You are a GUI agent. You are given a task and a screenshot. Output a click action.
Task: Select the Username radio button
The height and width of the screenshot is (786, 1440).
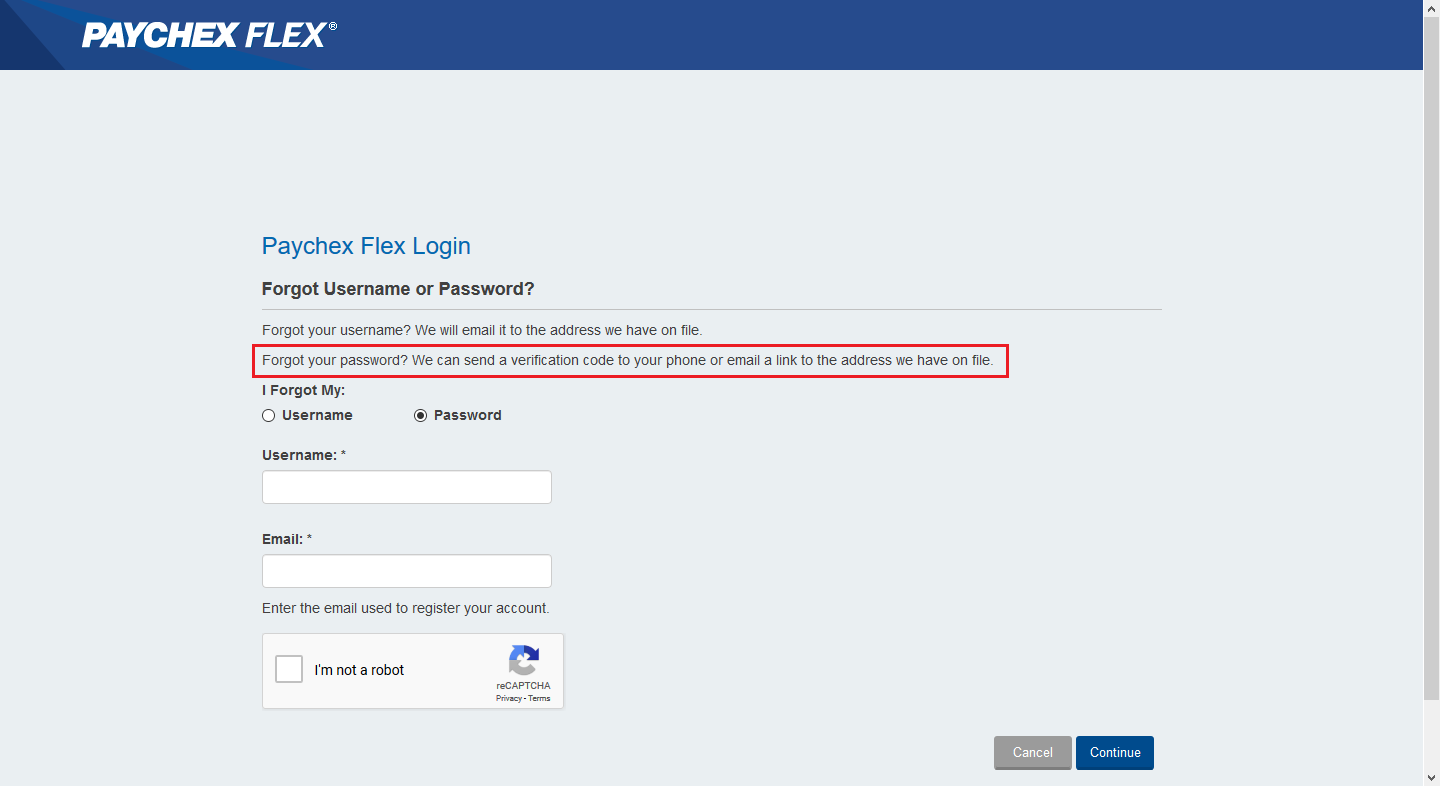coord(268,415)
